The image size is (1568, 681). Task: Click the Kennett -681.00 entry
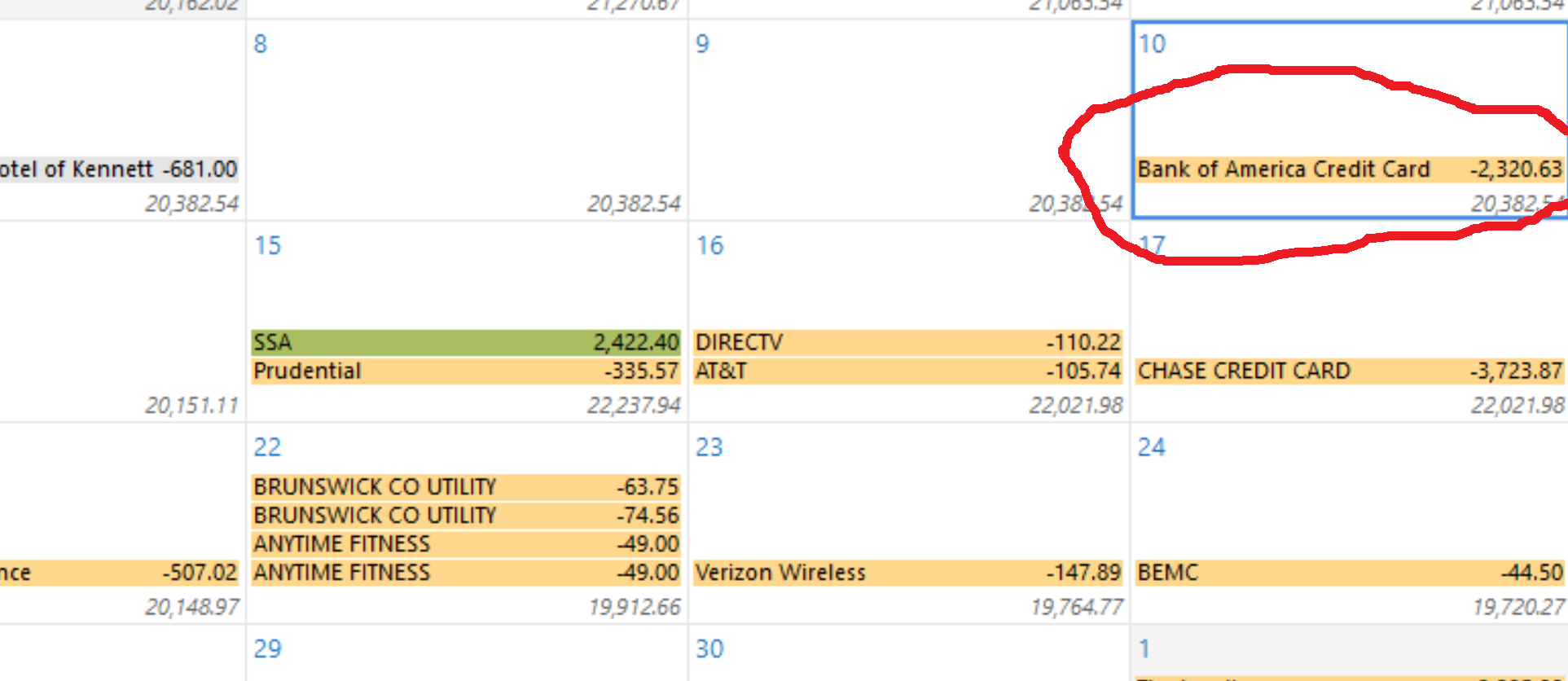tap(119, 169)
